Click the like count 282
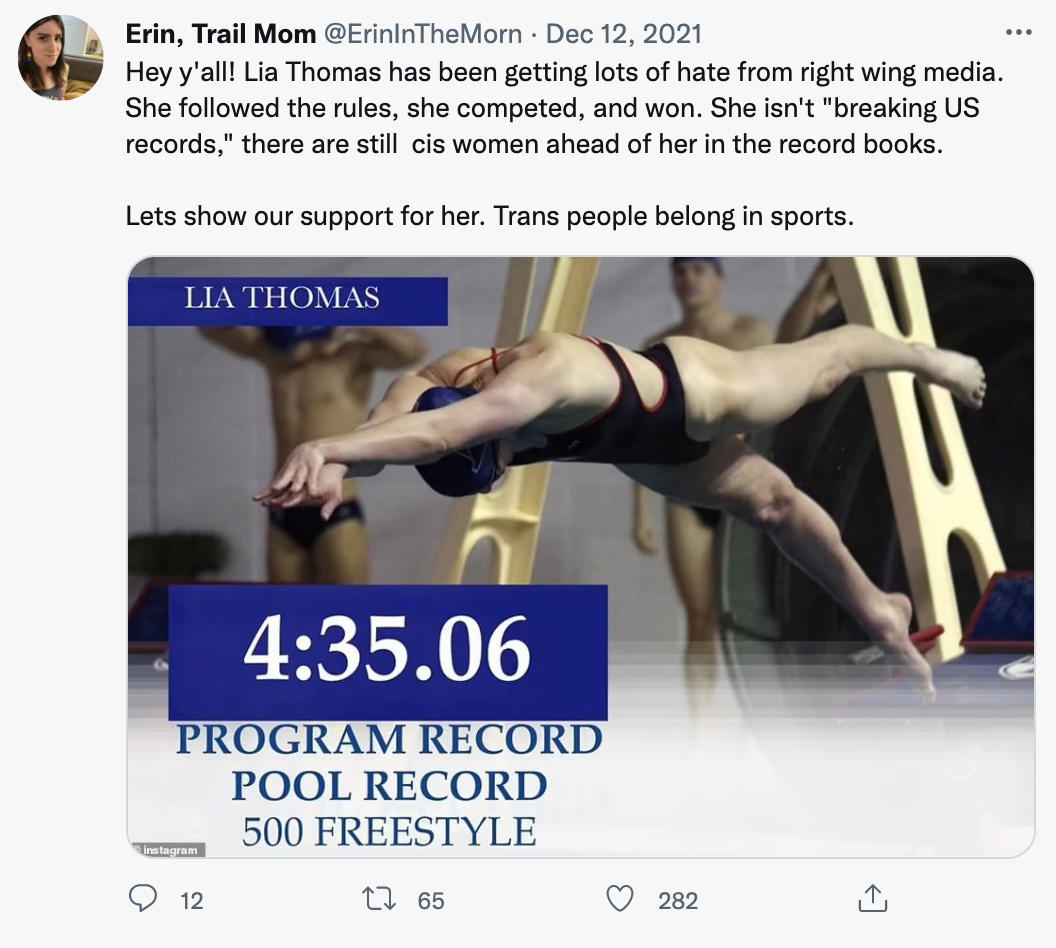The height and width of the screenshot is (948, 1056). click(678, 900)
